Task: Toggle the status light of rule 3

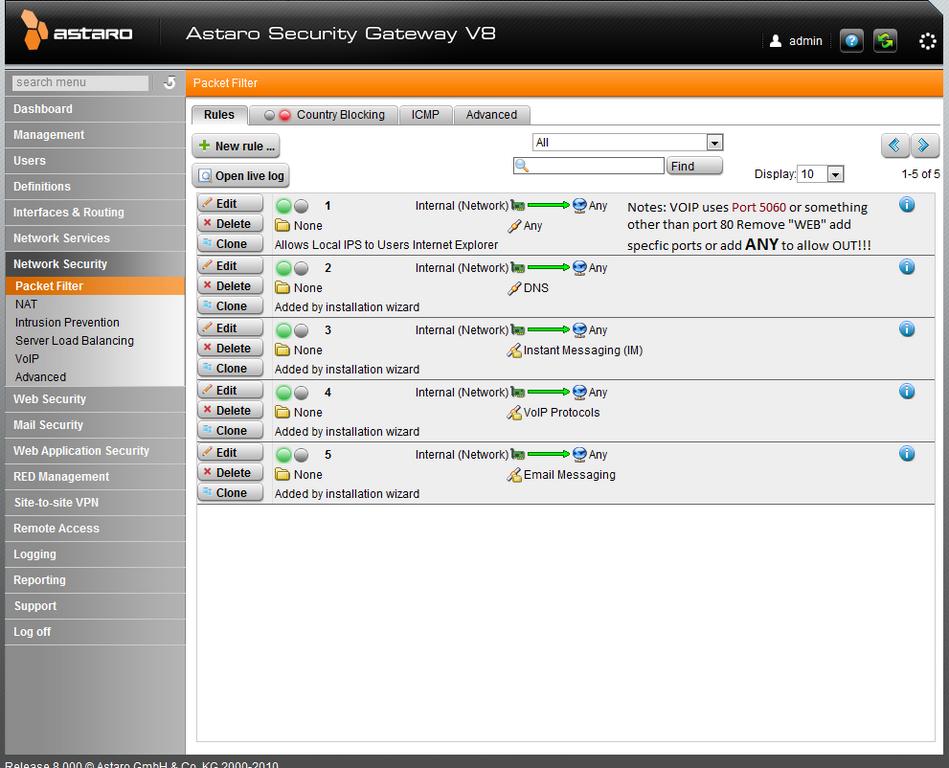Action: coord(292,330)
